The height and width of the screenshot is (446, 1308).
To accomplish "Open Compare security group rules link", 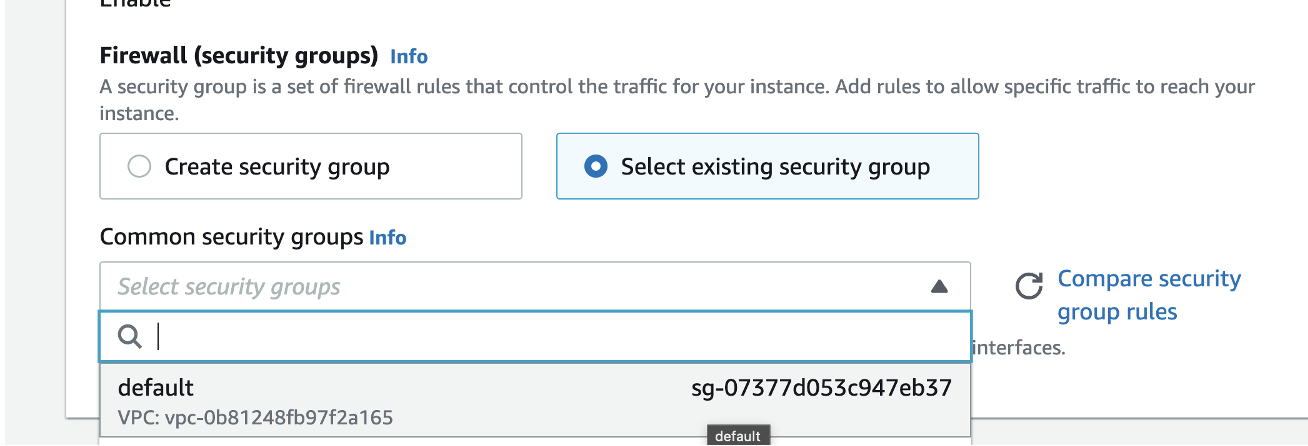I will [x=1149, y=295].
